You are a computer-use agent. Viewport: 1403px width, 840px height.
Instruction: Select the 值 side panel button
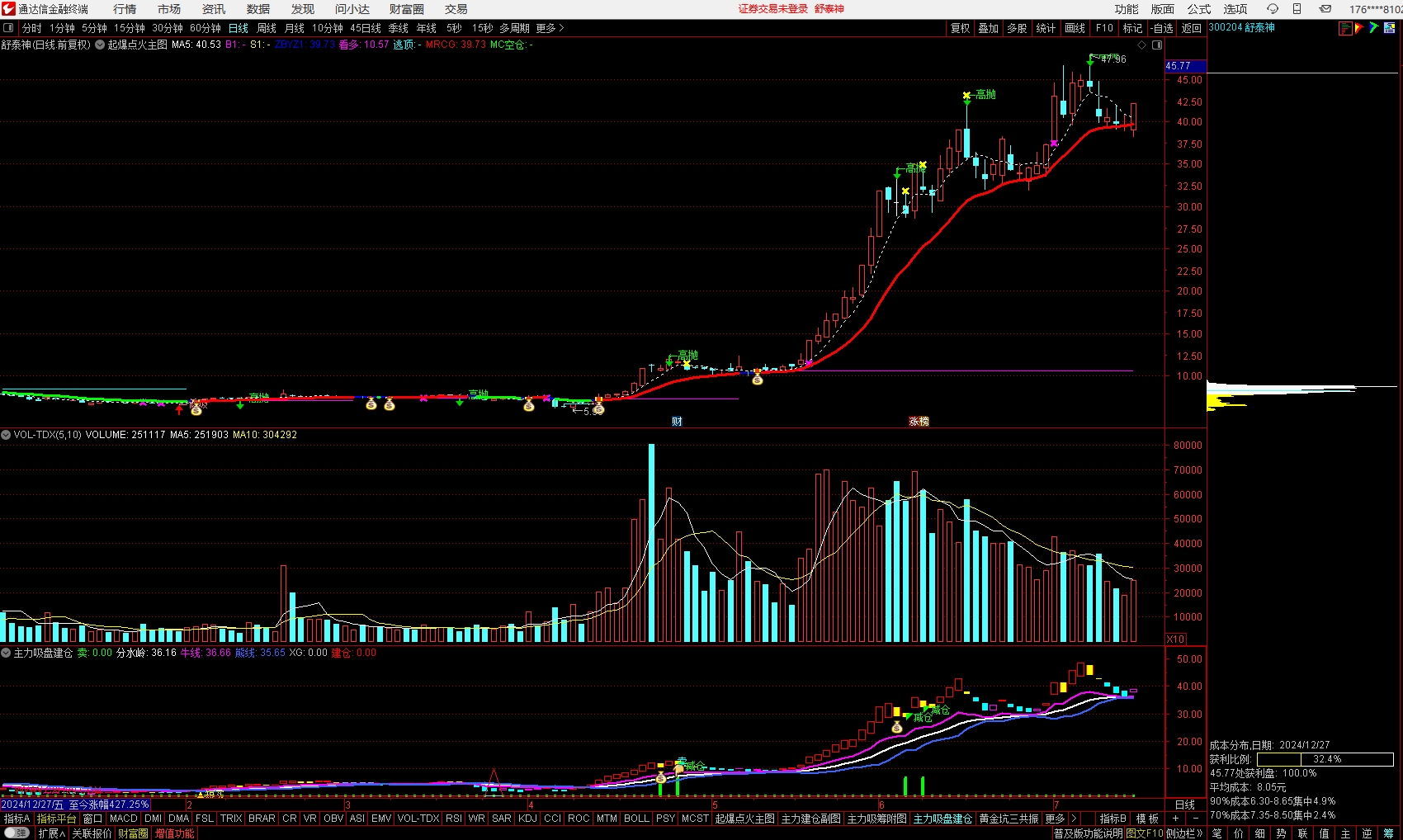coord(1324,833)
